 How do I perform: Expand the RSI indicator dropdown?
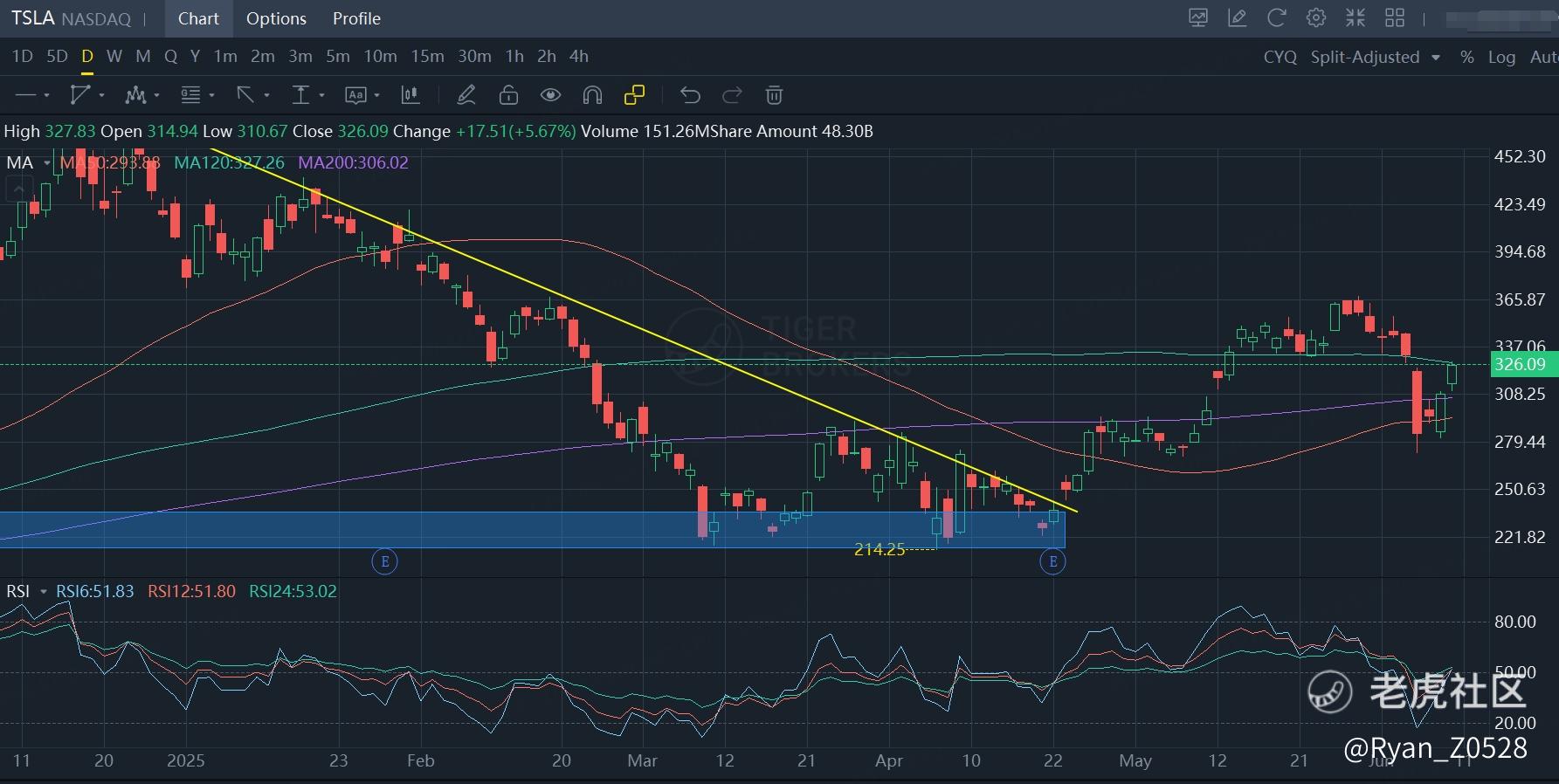[44, 592]
